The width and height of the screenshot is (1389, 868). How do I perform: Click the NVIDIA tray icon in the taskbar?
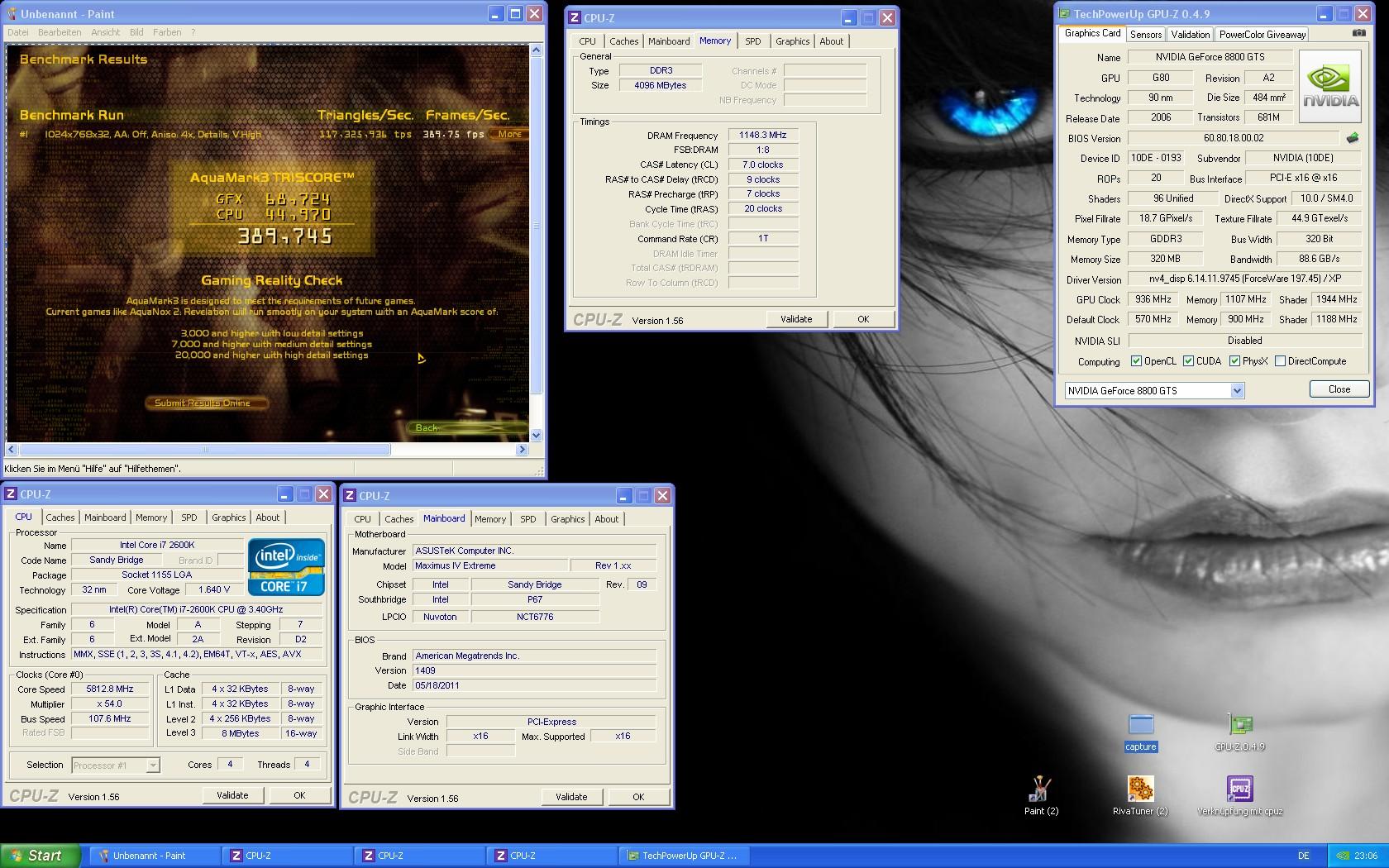point(1343,856)
